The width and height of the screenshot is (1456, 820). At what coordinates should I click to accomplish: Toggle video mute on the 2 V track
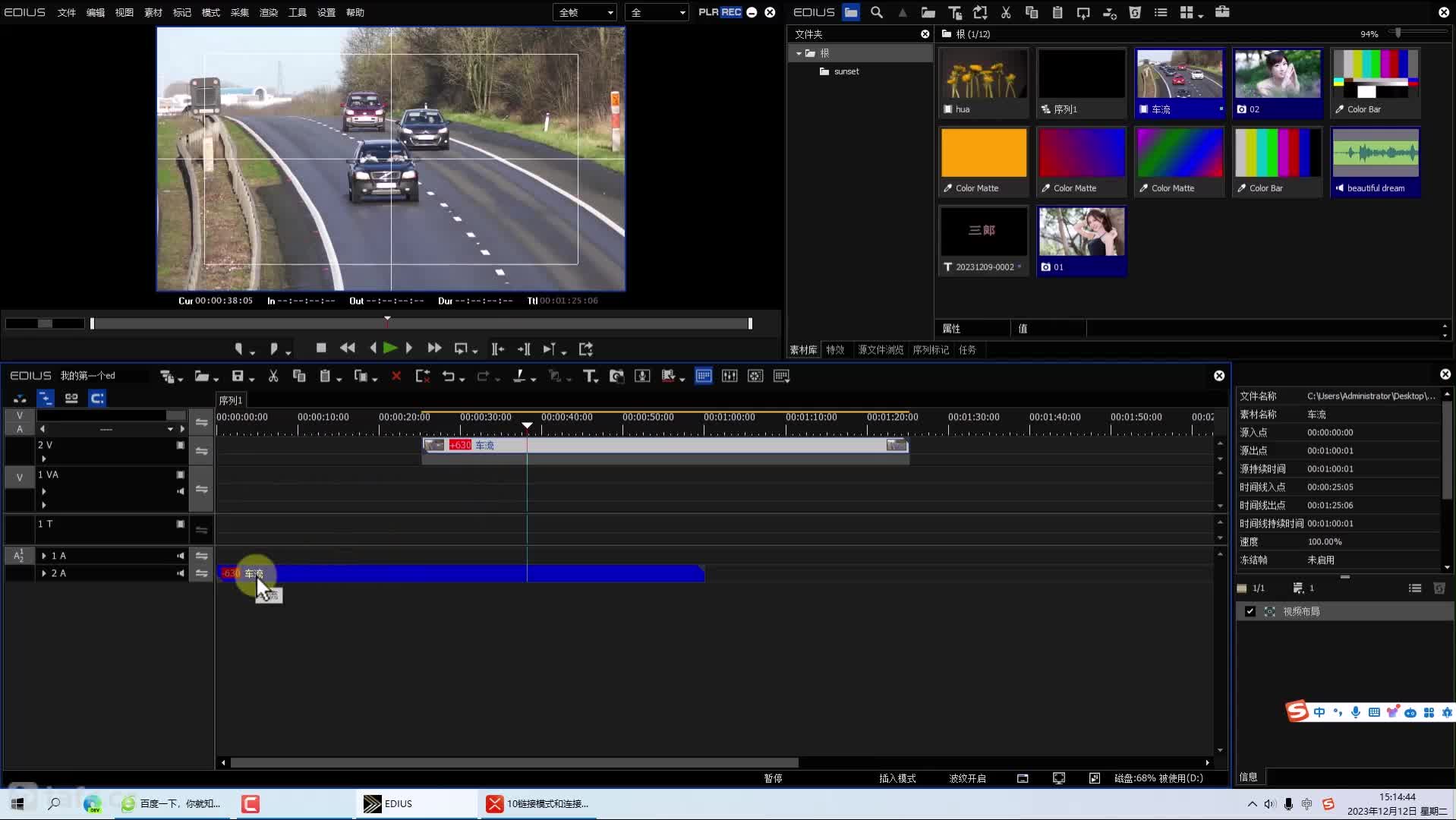(x=181, y=445)
